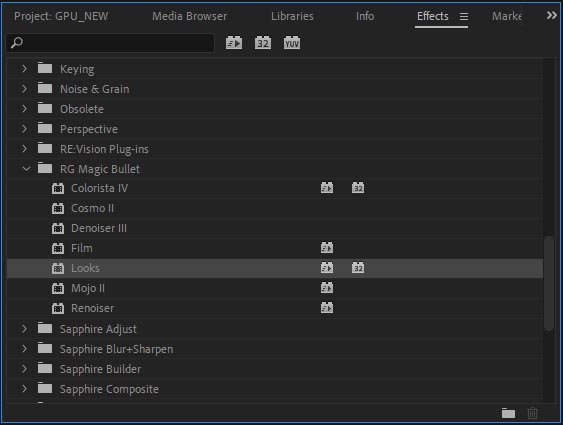563x425 pixels.
Task: Select the Cosmo II effect name
Action: click(x=92, y=208)
